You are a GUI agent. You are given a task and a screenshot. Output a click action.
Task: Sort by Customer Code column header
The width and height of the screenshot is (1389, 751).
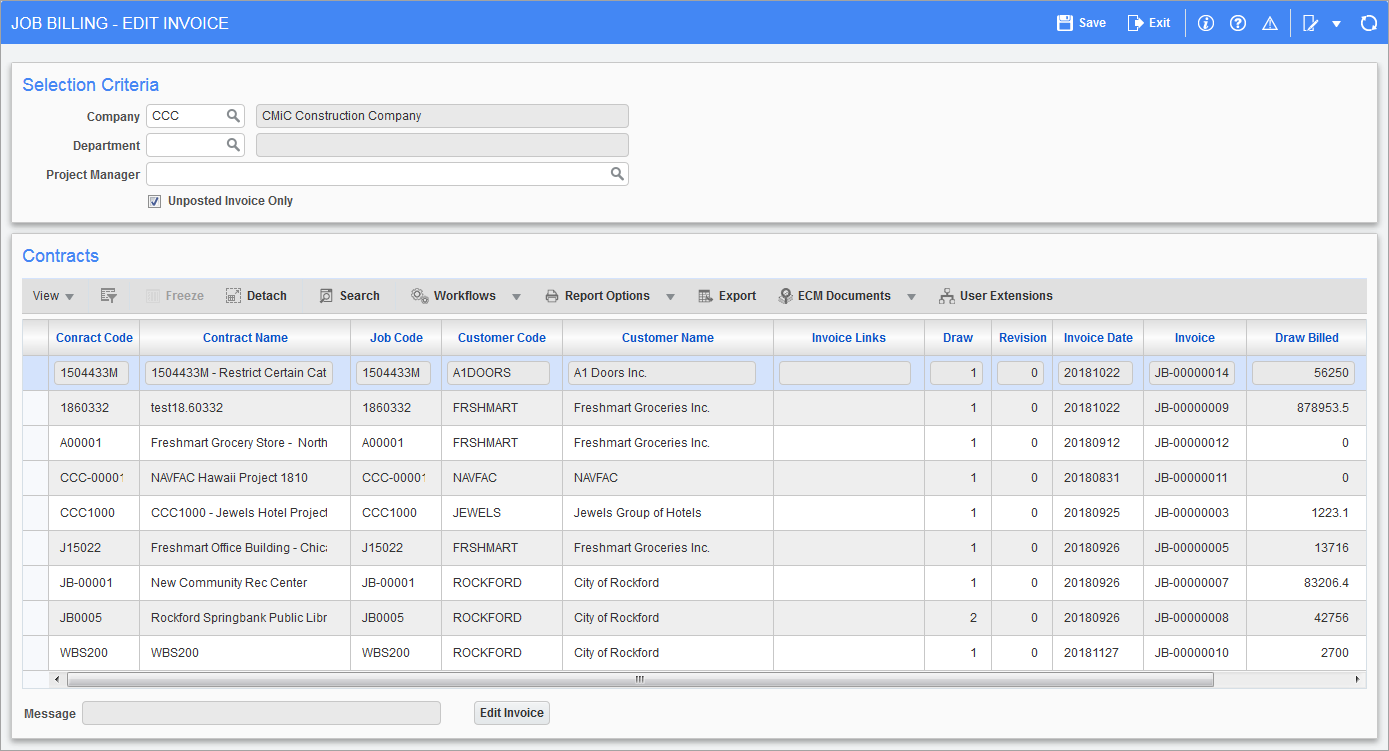(x=502, y=338)
